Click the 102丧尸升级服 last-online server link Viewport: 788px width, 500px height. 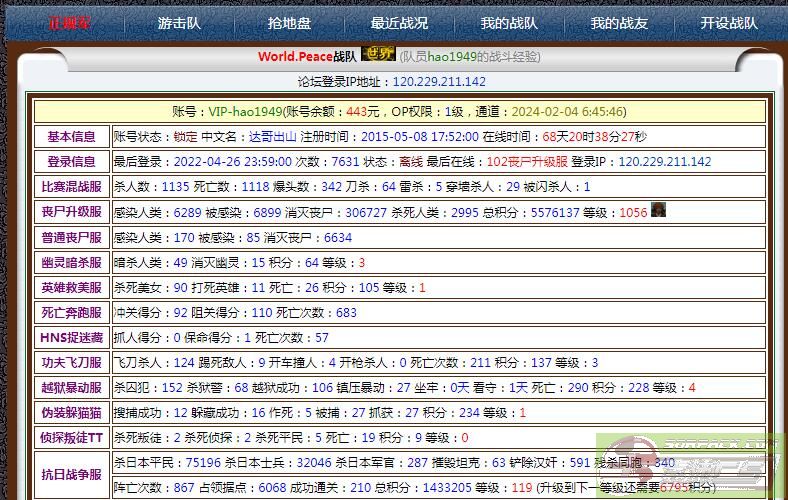(x=527, y=162)
